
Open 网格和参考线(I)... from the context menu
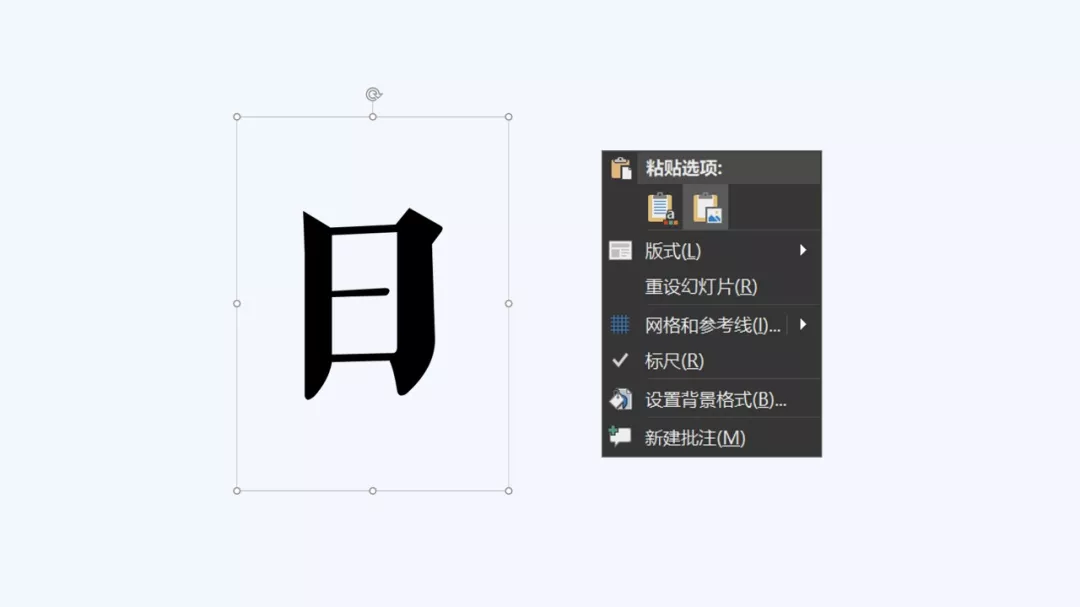[x=712, y=325]
